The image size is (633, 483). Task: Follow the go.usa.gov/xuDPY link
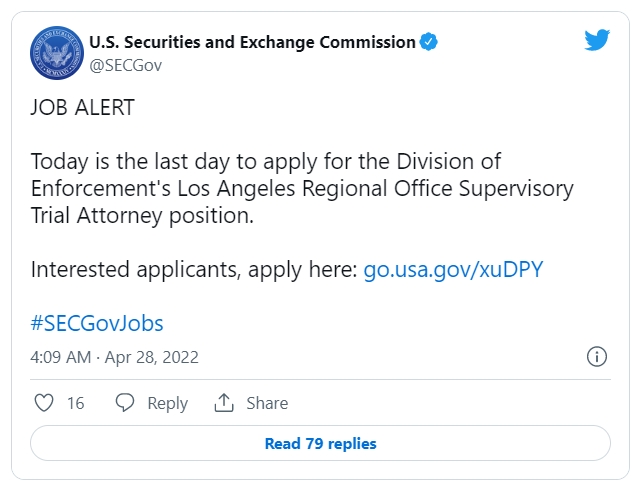[x=453, y=270]
